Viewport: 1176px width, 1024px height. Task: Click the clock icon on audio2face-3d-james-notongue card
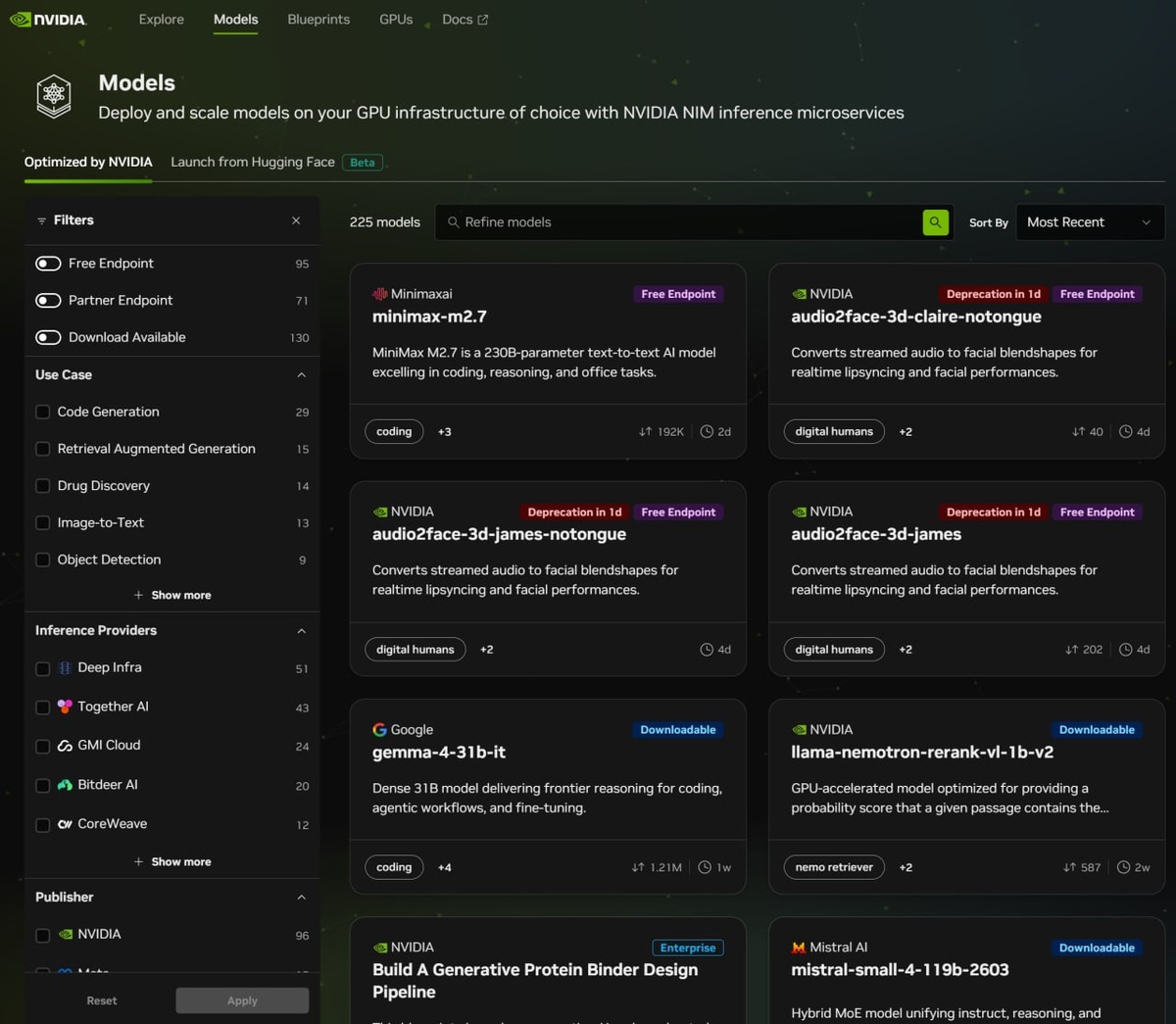[707, 650]
